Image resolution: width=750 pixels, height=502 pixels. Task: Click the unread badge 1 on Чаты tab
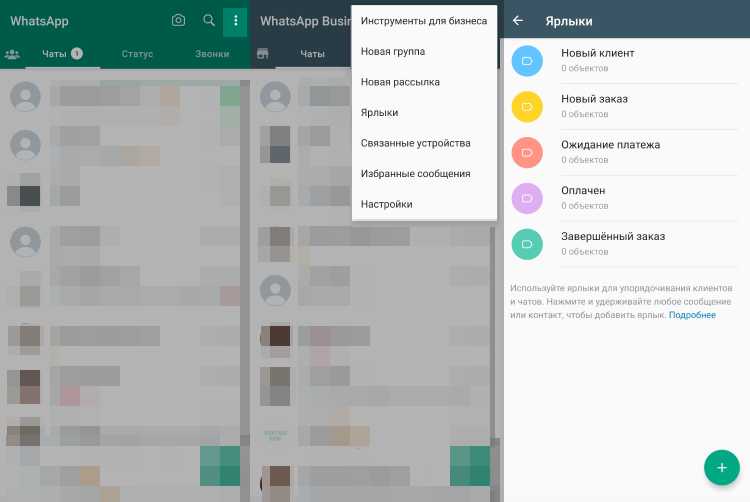coord(77,54)
